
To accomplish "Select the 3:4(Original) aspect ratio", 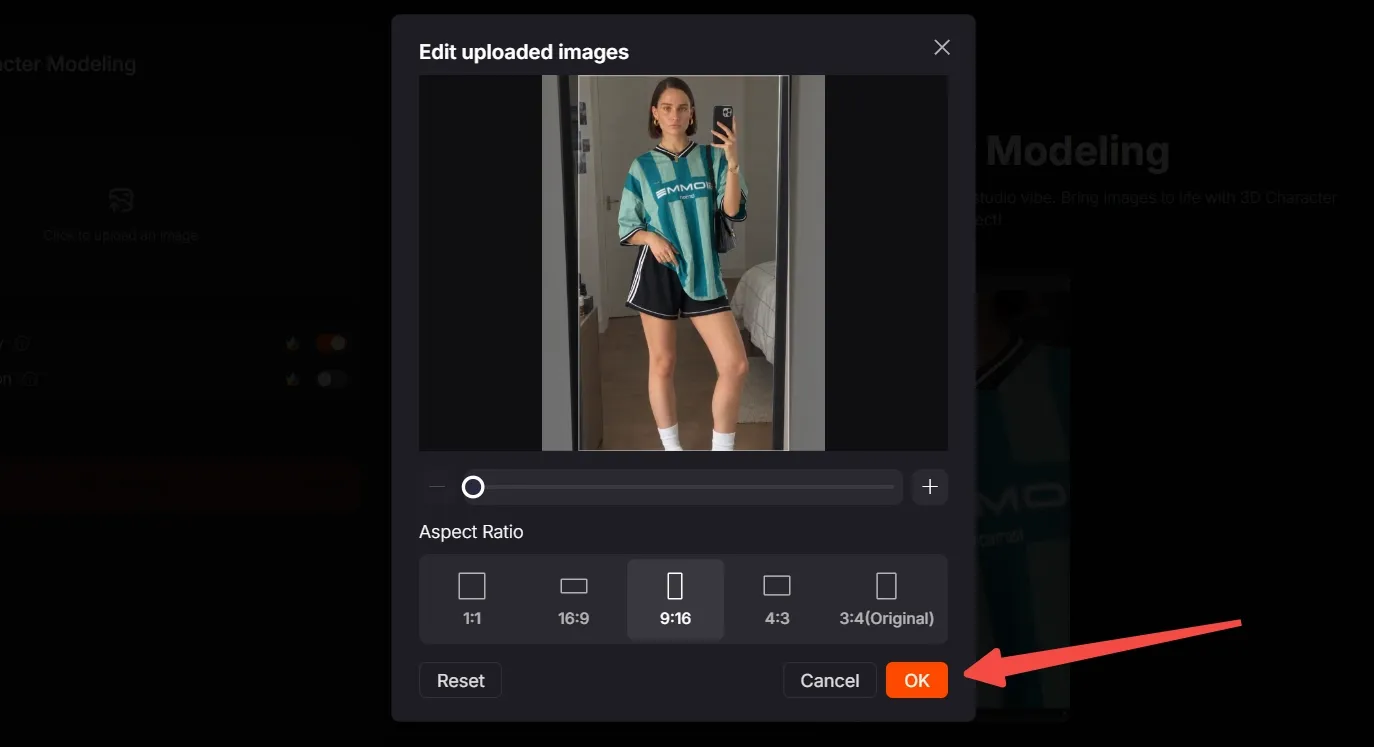I will coord(886,599).
